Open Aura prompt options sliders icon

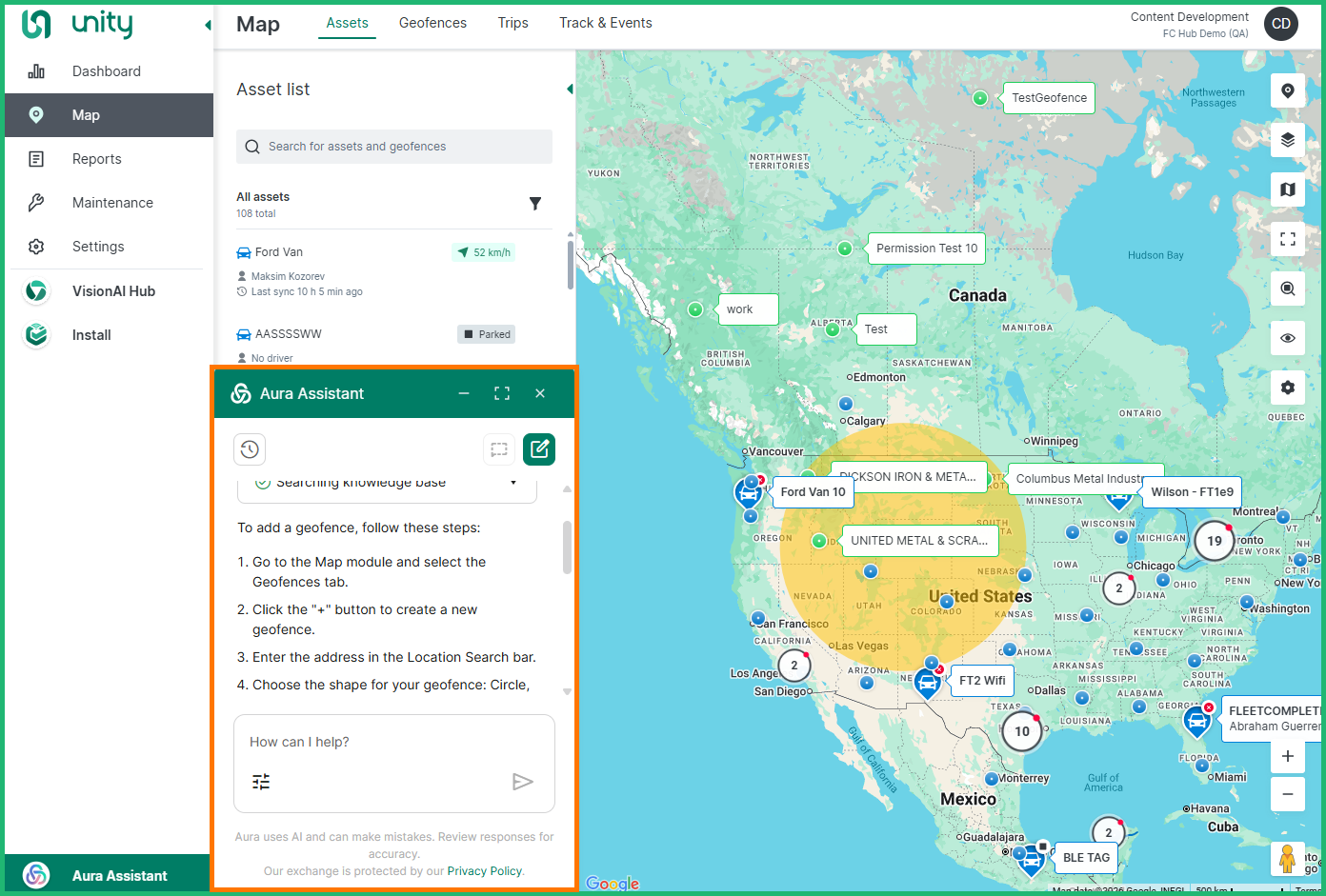click(x=261, y=782)
